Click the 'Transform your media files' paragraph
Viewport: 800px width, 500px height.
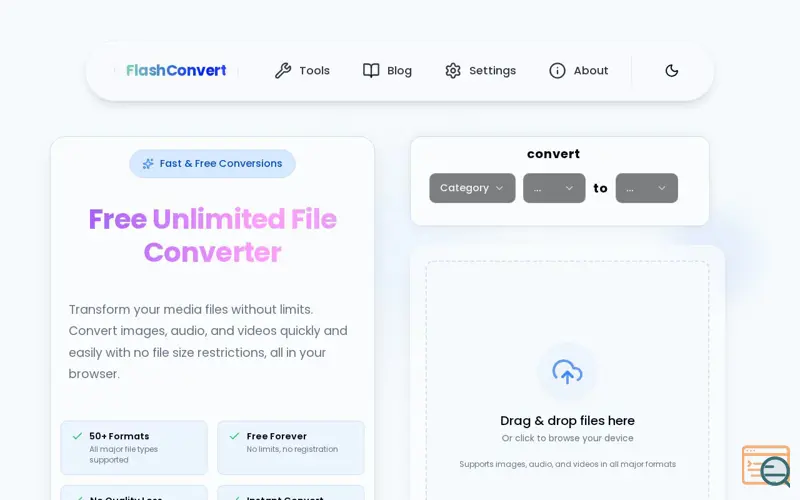208,342
